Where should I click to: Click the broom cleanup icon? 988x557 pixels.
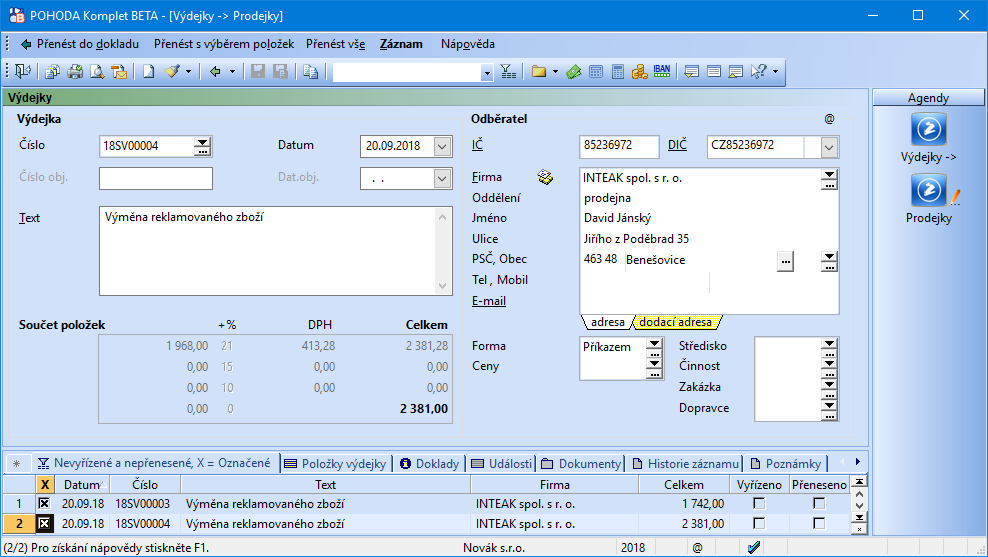tap(172, 72)
